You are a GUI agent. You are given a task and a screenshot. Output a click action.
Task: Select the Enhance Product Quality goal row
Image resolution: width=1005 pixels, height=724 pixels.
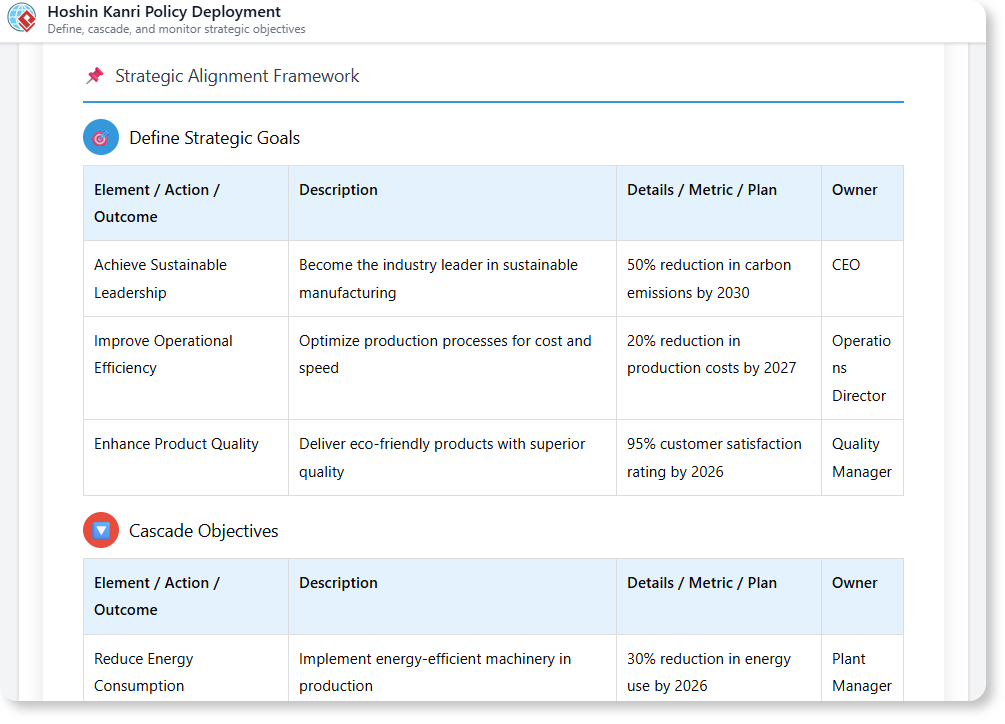(176, 443)
